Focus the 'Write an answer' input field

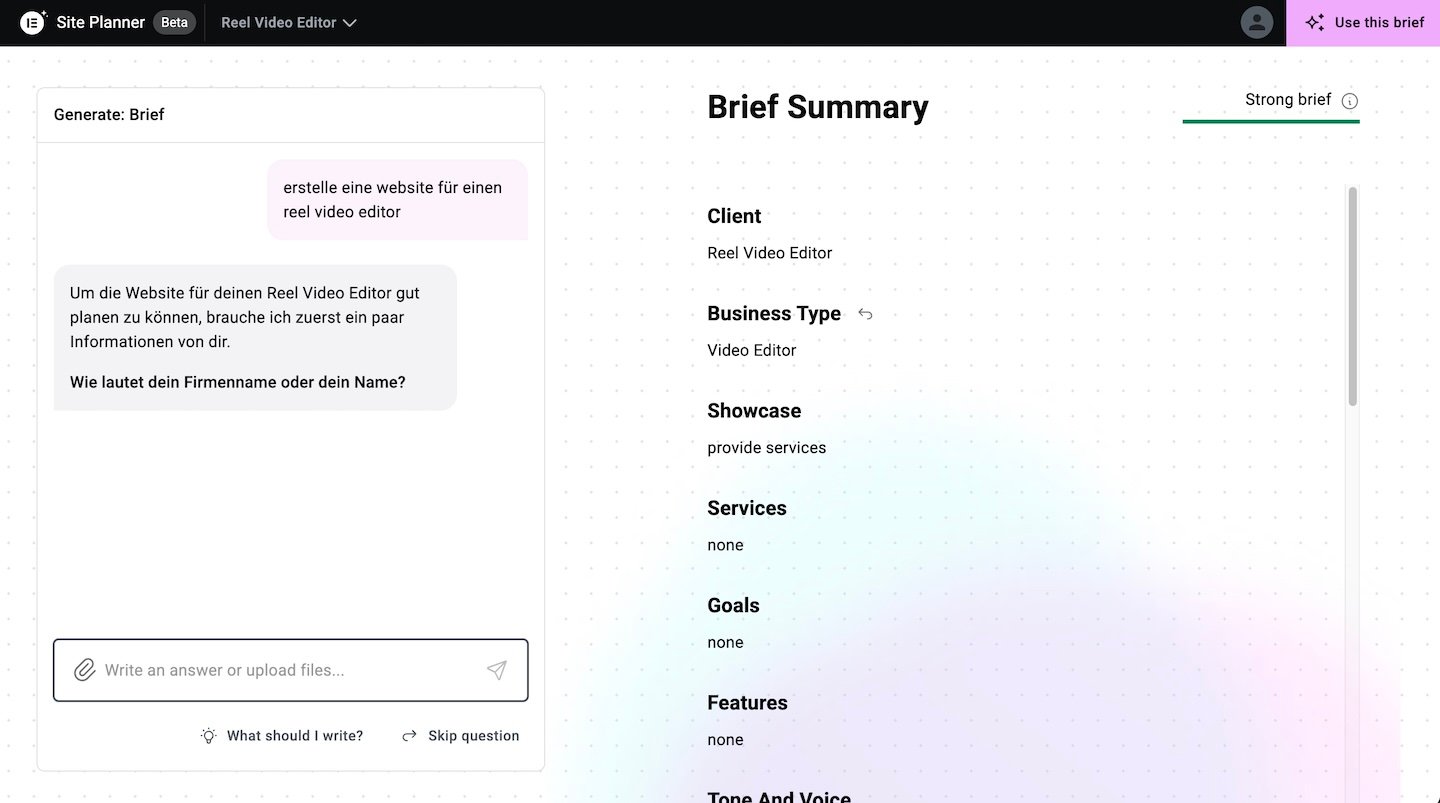coord(290,670)
